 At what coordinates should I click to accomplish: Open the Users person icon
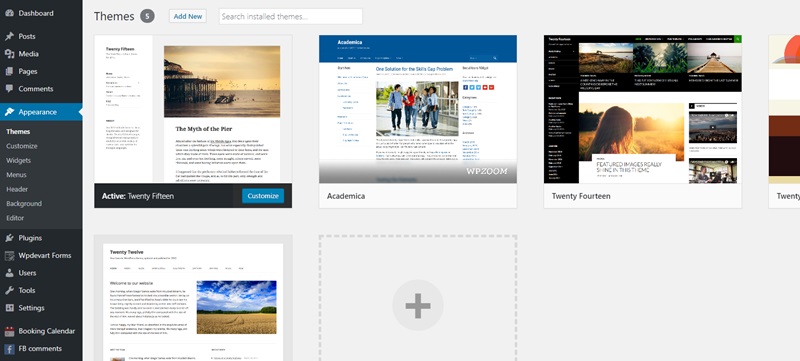pos(9,273)
